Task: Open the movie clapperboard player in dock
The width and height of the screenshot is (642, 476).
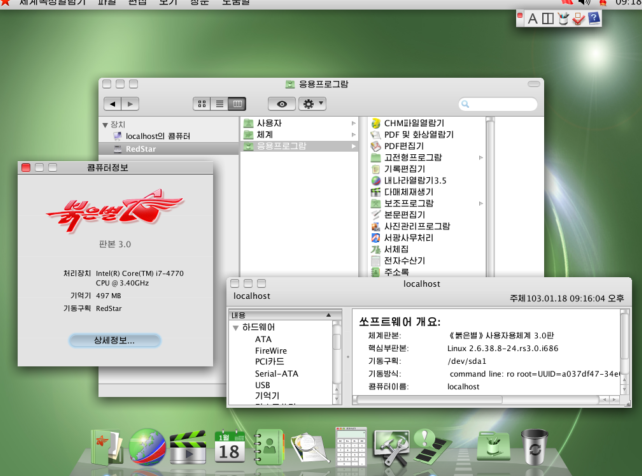Action: pos(188,447)
